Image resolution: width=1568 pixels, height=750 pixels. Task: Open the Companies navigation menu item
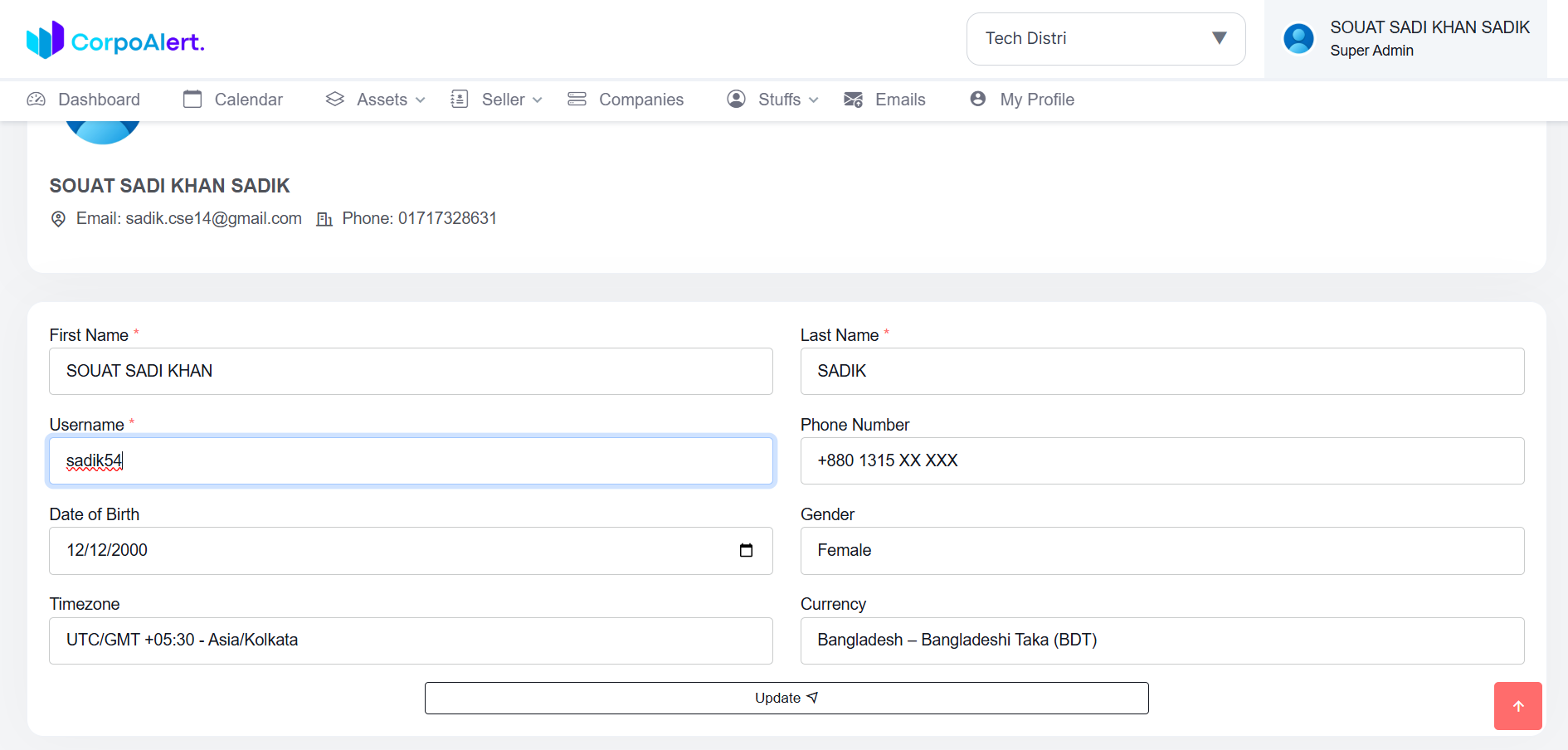tap(640, 99)
